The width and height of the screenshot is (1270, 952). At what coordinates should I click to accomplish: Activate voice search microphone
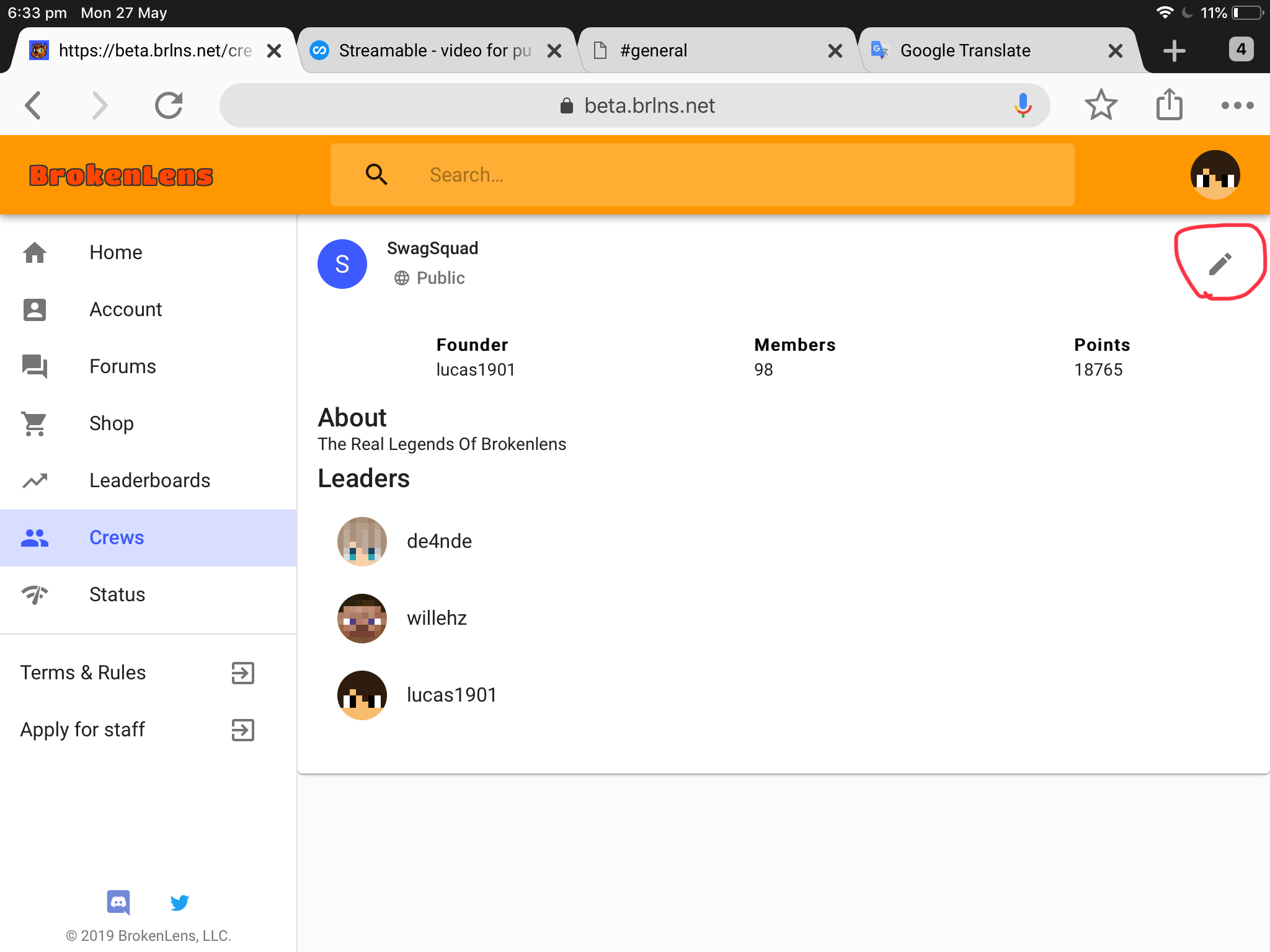coord(1023,105)
